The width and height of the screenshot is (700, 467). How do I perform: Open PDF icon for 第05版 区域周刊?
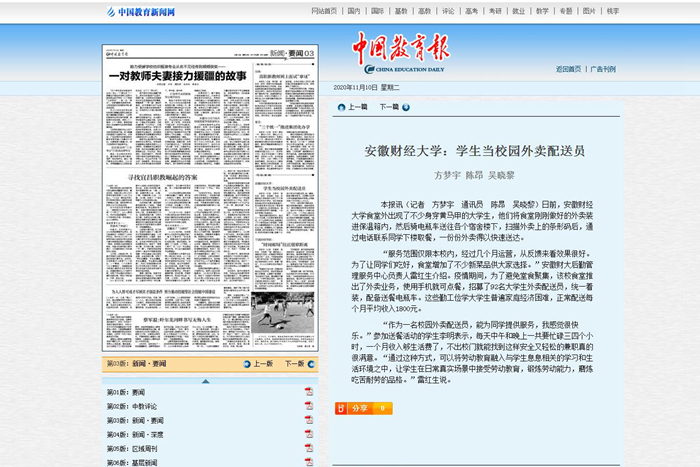[x=309, y=449]
